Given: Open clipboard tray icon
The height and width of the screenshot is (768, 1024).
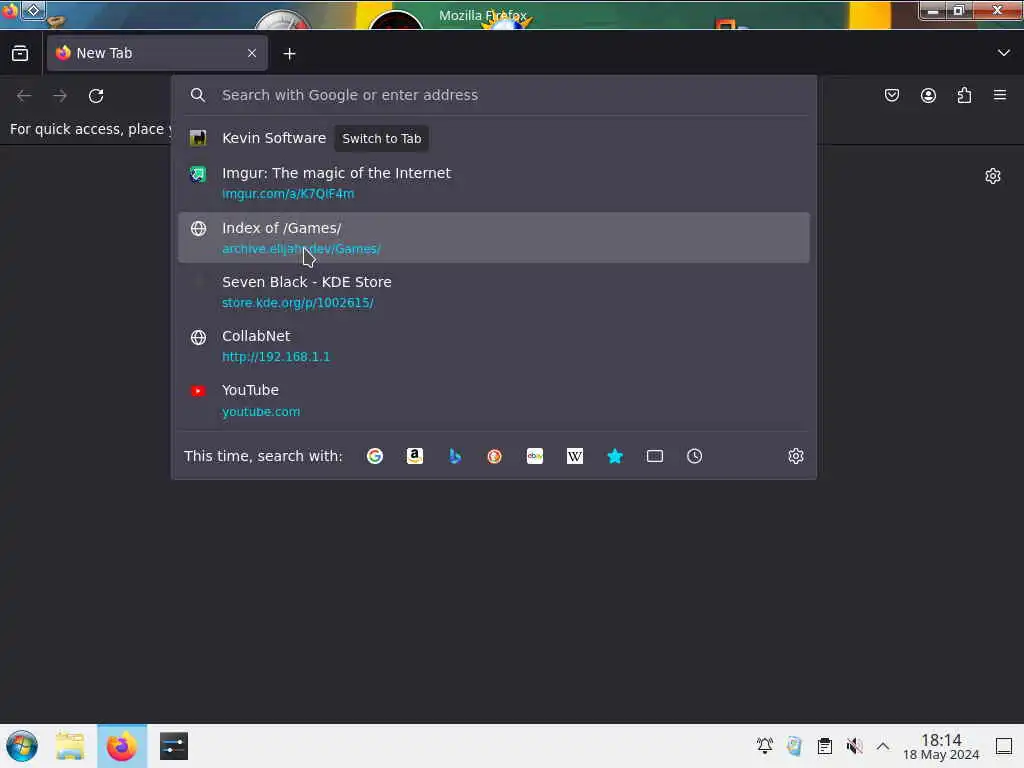Looking at the screenshot, I should (824, 746).
